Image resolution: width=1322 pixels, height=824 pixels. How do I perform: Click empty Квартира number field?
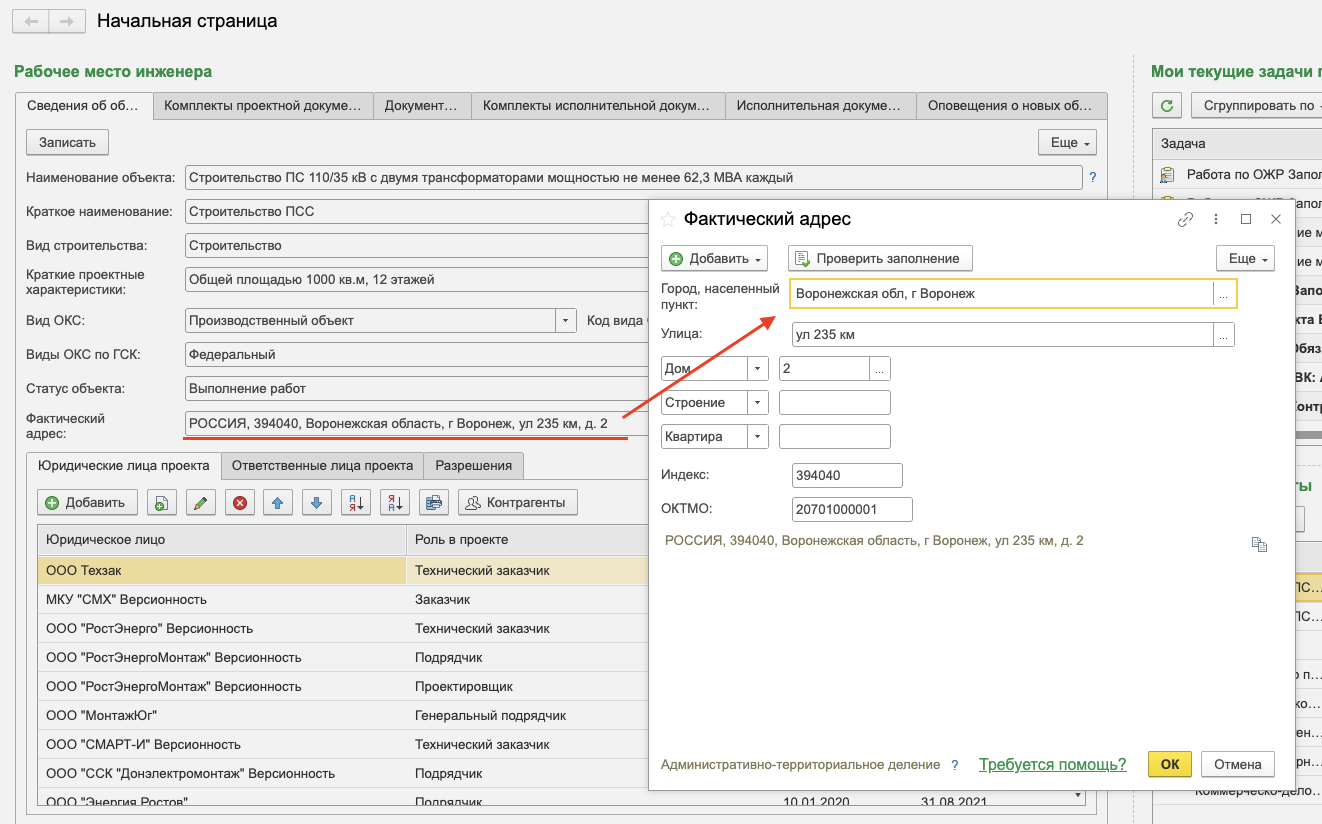[x=834, y=437]
